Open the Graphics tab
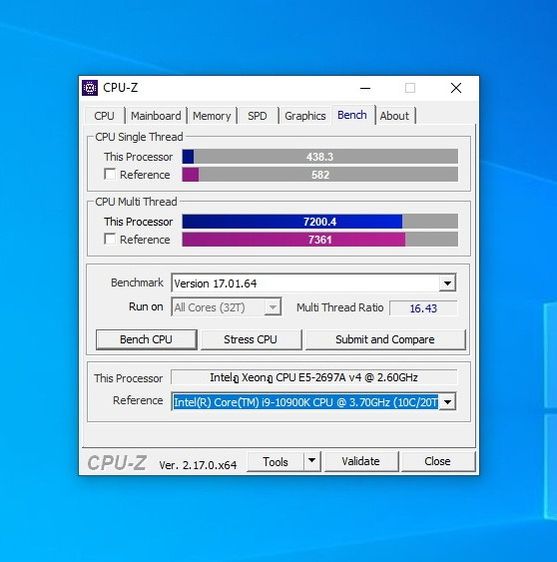 305,116
